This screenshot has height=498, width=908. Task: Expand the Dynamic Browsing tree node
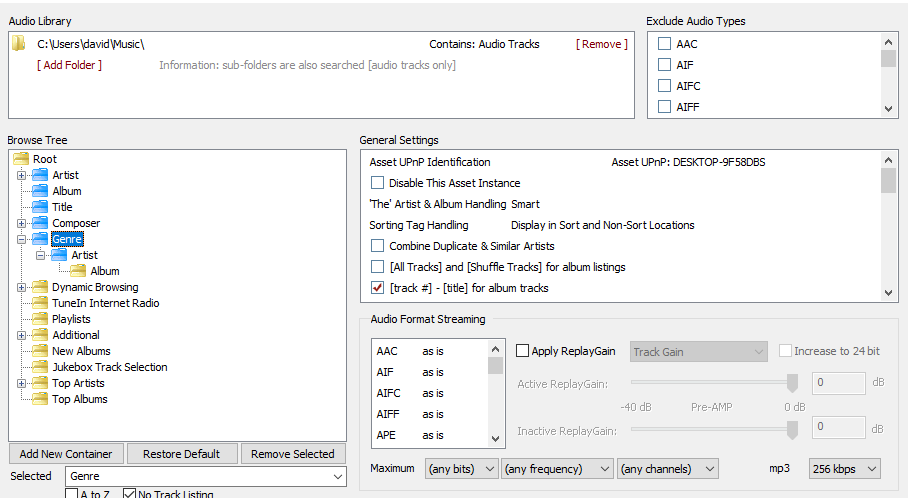21,287
